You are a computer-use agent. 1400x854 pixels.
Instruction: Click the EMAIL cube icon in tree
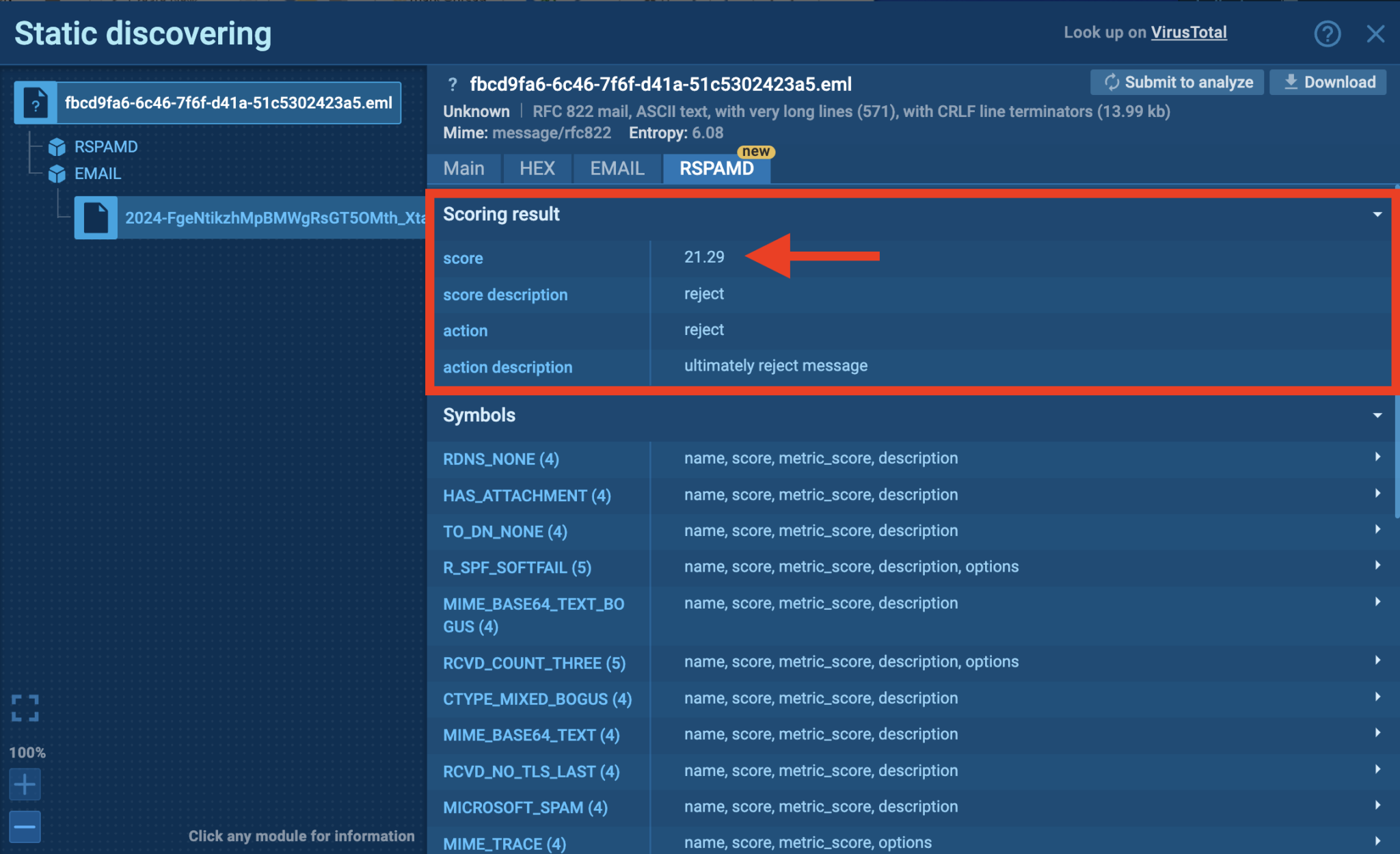[x=57, y=174]
